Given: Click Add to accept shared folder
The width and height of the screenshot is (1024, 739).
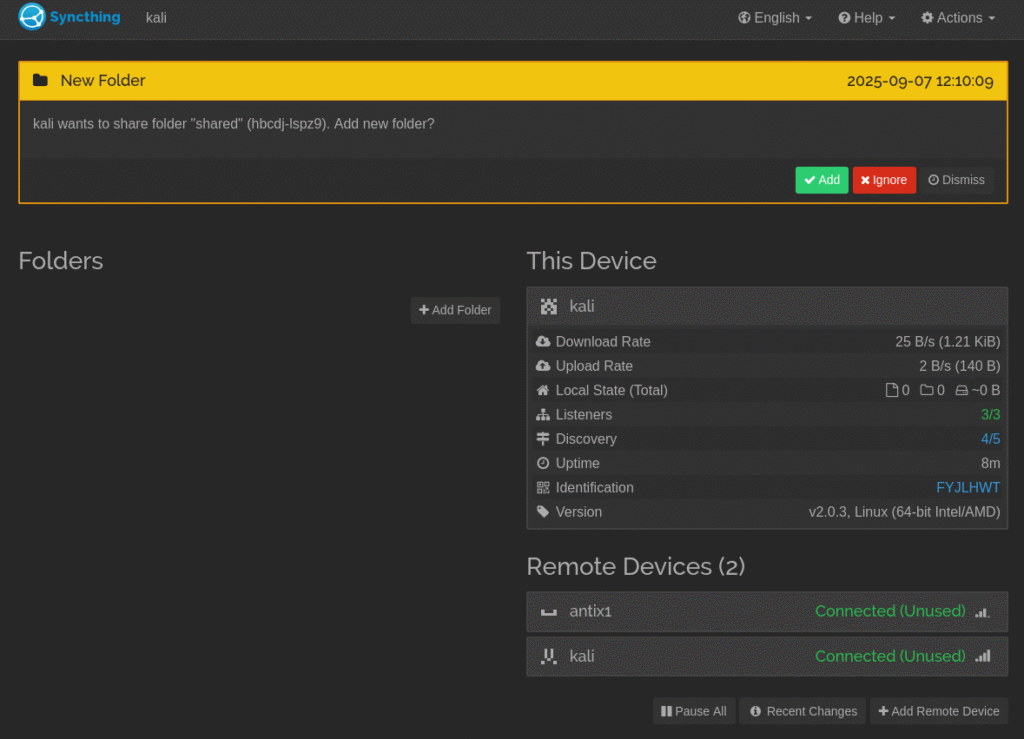Looking at the screenshot, I should [x=822, y=180].
